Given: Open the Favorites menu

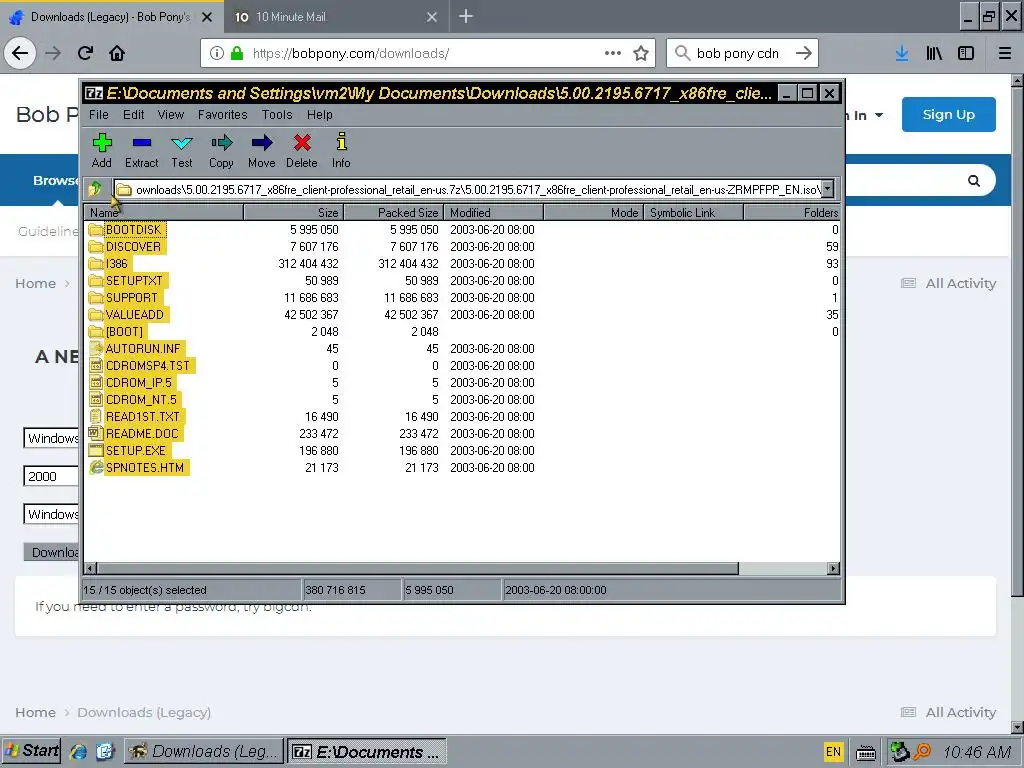Looking at the screenshot, I should (223, 115).
